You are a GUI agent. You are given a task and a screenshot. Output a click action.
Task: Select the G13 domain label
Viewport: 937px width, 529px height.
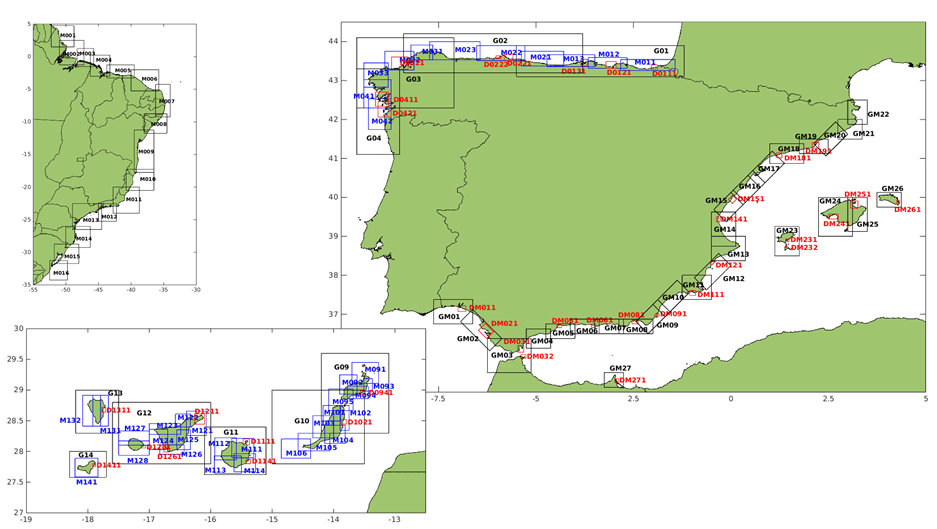point(115,394)
